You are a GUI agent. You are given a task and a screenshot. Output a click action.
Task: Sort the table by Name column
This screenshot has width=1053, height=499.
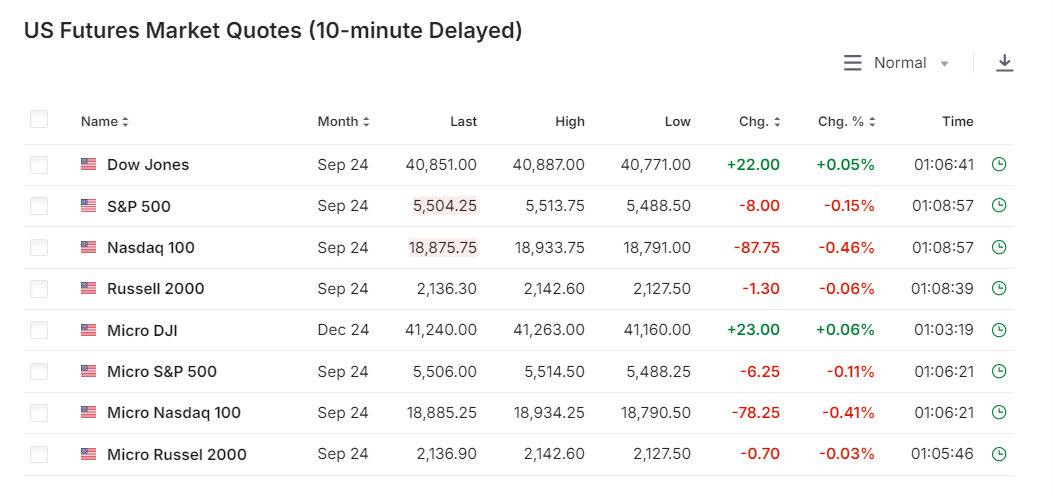[x=105, y=122]
